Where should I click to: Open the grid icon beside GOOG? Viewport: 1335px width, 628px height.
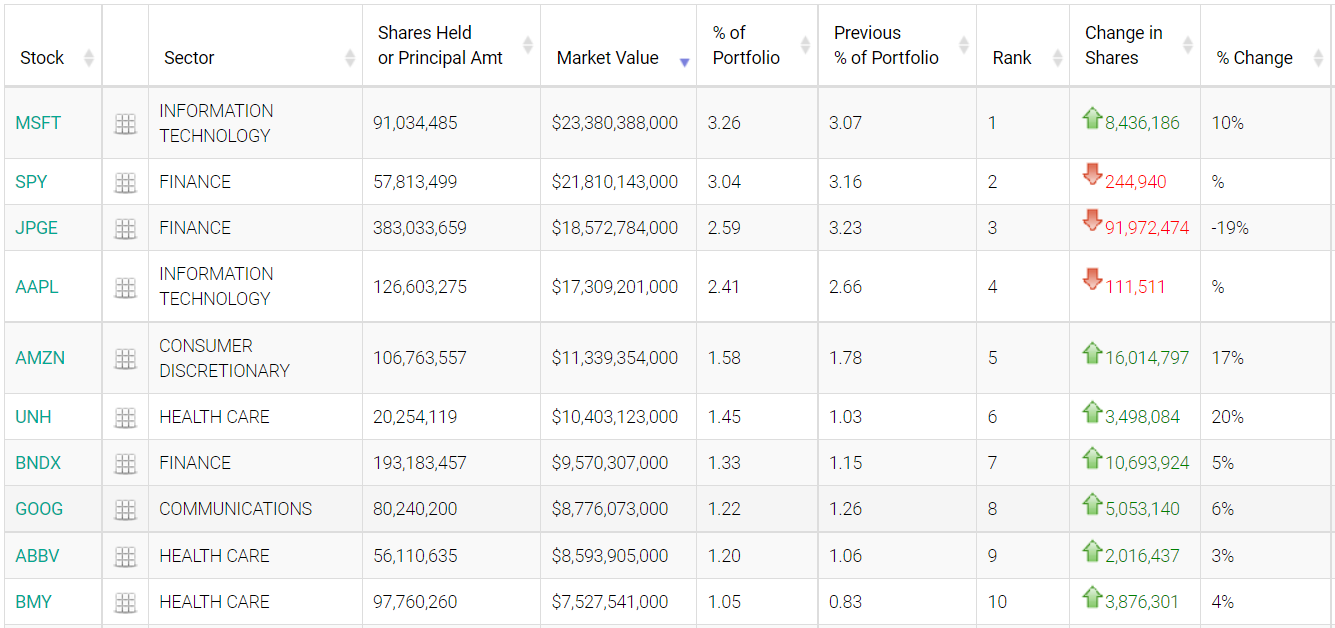point(125,510)
